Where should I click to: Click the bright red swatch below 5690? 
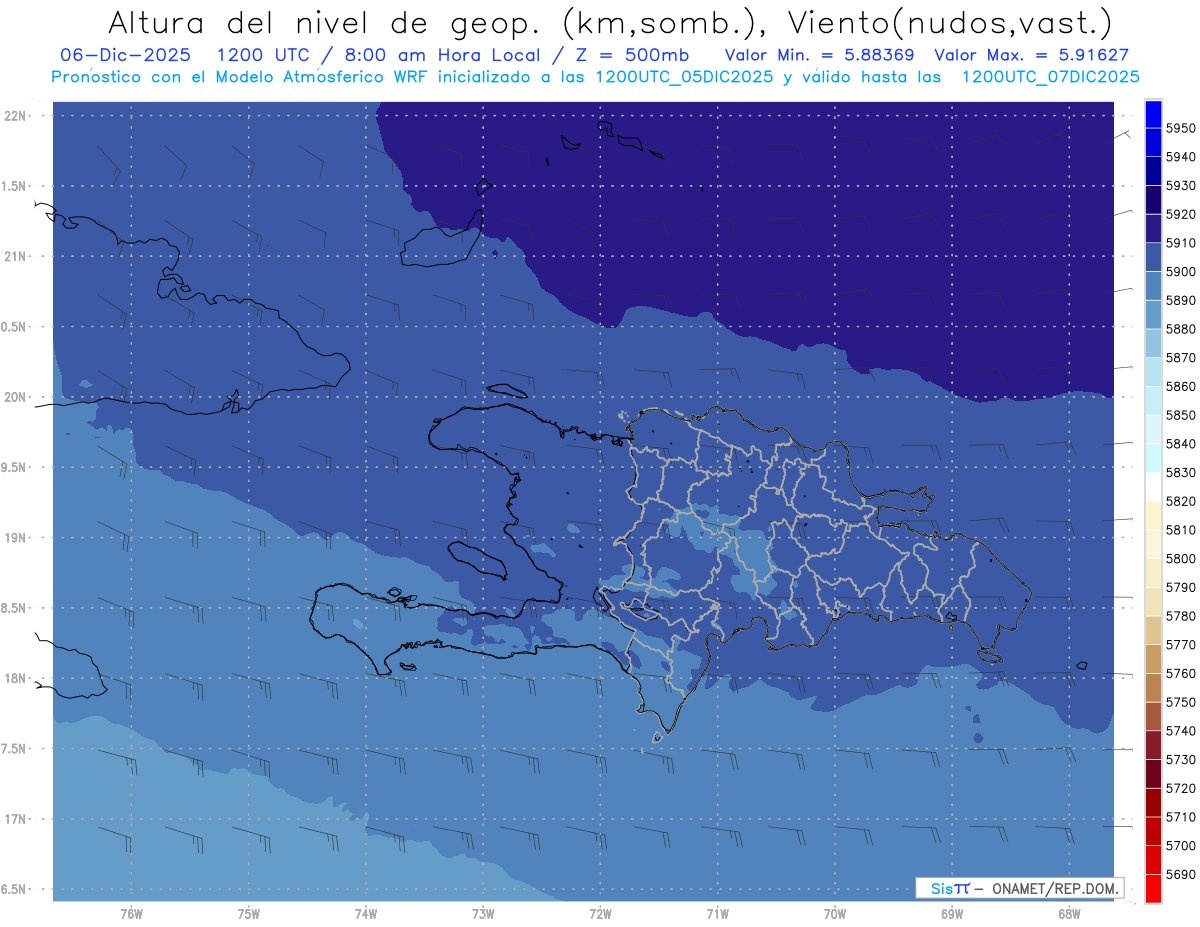[x=1153, y=888]
